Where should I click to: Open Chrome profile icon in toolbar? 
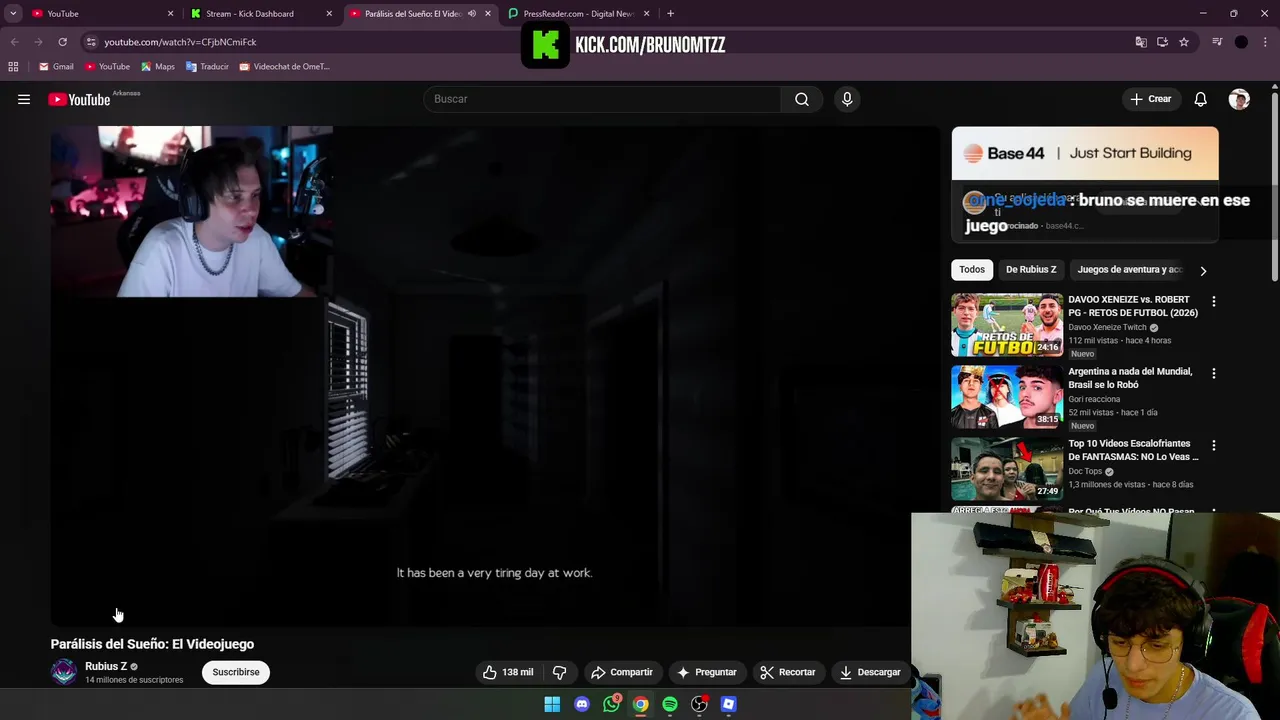click(1241, 42)
